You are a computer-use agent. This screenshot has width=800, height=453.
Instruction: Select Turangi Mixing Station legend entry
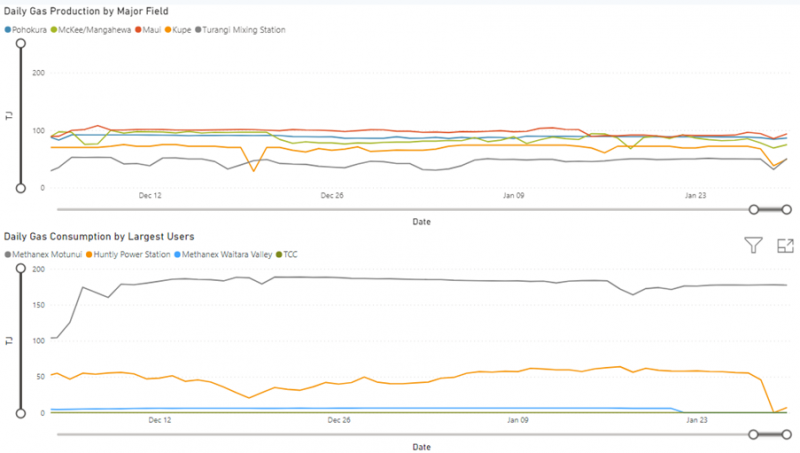[x=244, y=30]
